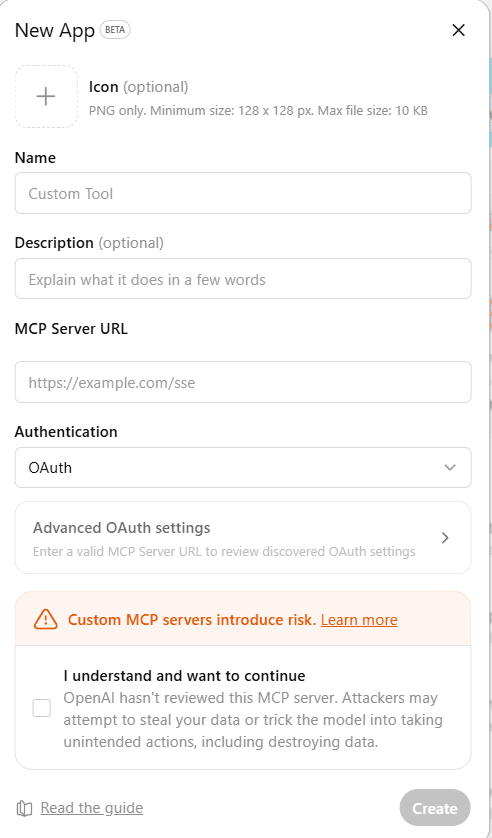Close the New App dialog
Image resolution: width=492 pixels, height=838 pixels.
pos(458,30)
